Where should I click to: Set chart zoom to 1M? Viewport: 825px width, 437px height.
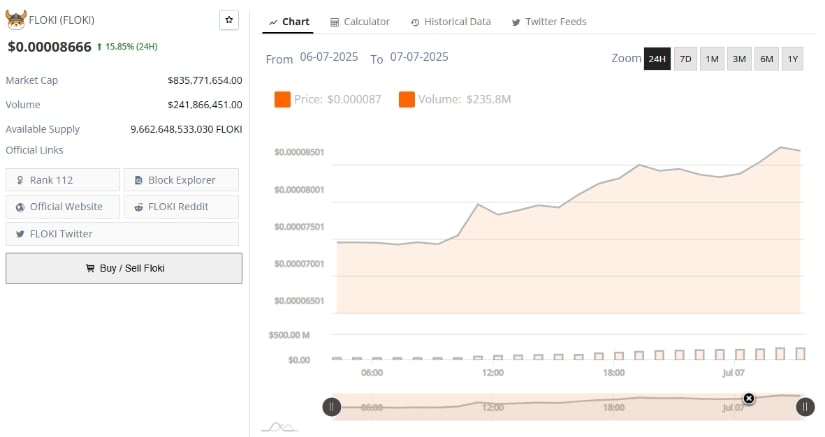click(x=712, y=59)
